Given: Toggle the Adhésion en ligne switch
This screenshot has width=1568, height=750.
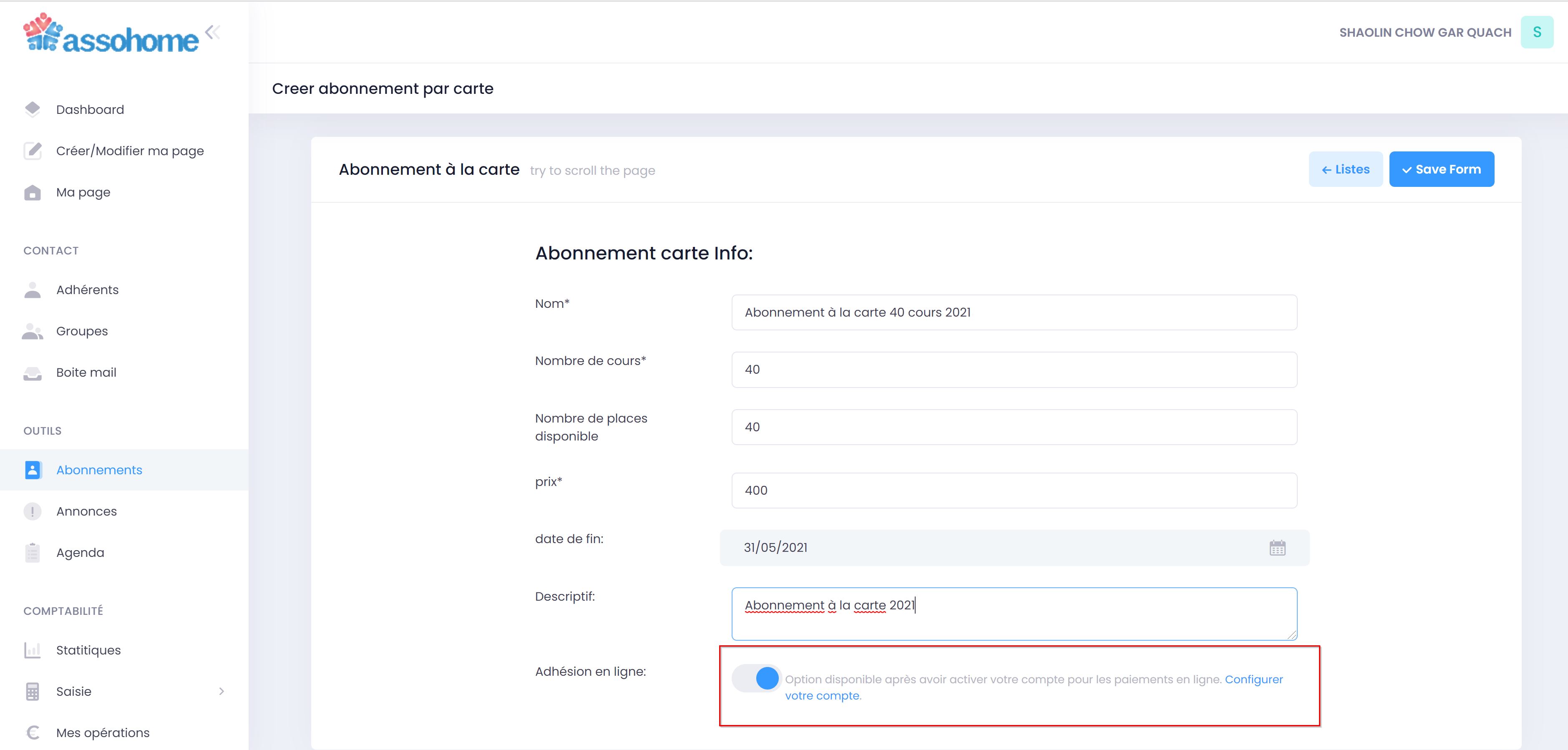Looking at the screenshot, I should click(x=756, y=678).
